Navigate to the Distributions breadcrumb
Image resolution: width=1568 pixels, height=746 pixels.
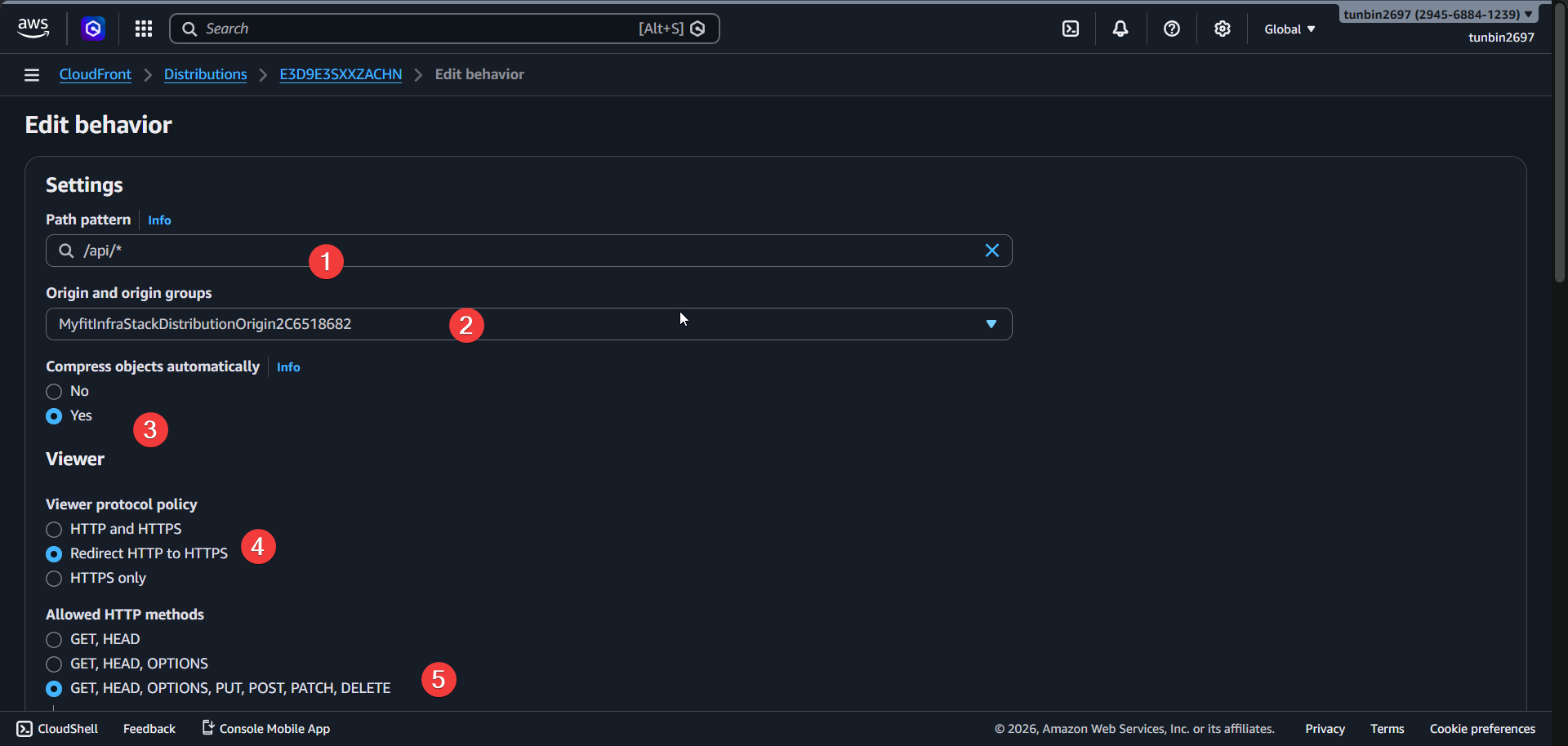205,74
